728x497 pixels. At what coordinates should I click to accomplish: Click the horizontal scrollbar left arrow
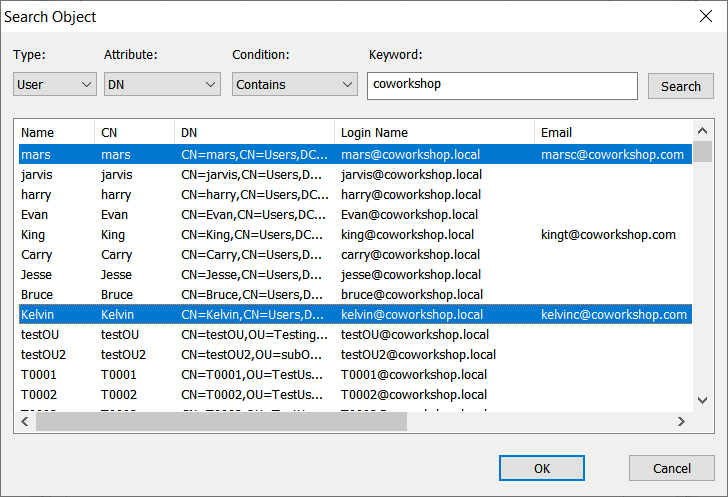tap(25, 422)
